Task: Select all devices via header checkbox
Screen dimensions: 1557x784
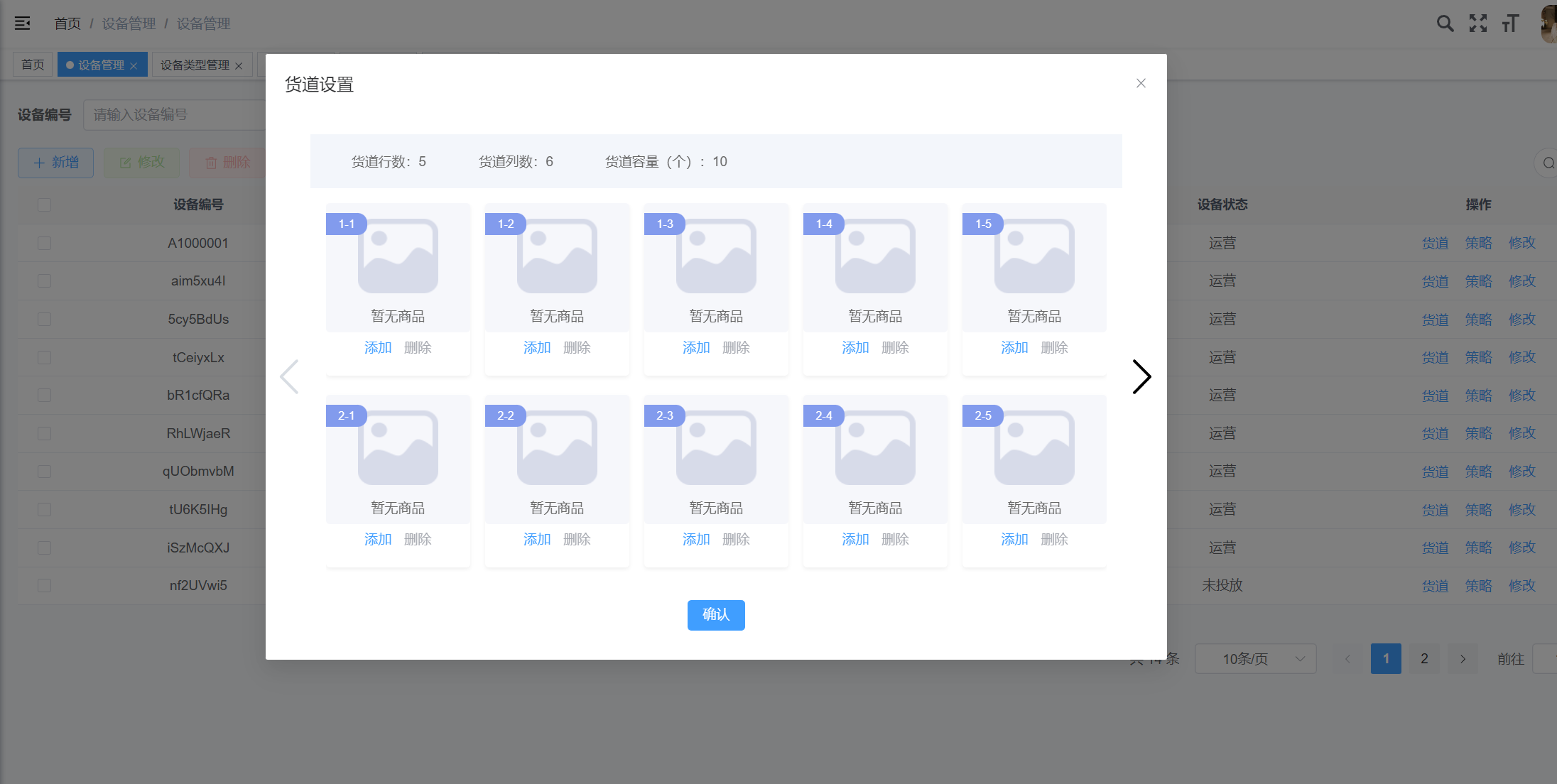Action: click(x=44, y=205)
